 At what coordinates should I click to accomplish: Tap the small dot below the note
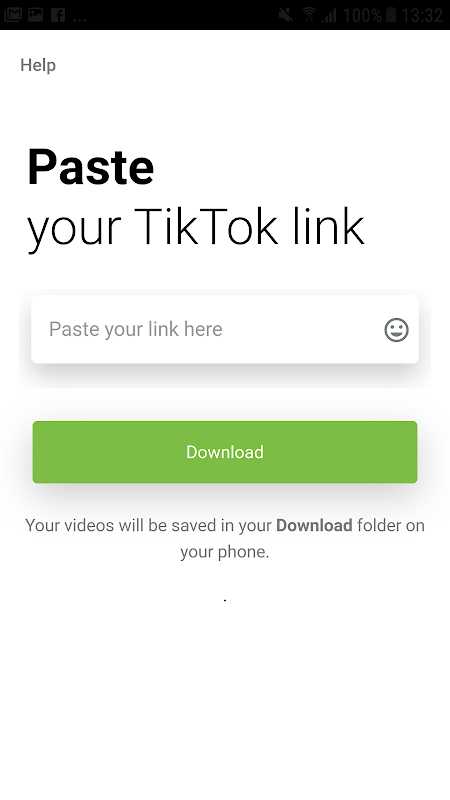pos(225,600)
